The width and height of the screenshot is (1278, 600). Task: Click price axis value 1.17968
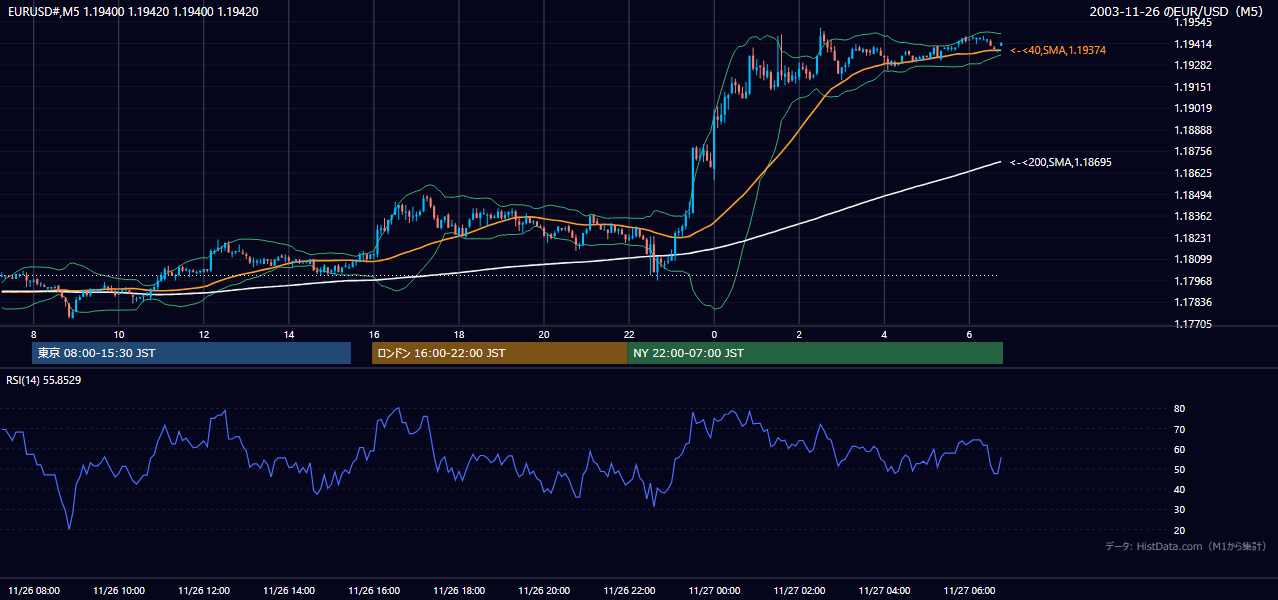(1193, 281)
